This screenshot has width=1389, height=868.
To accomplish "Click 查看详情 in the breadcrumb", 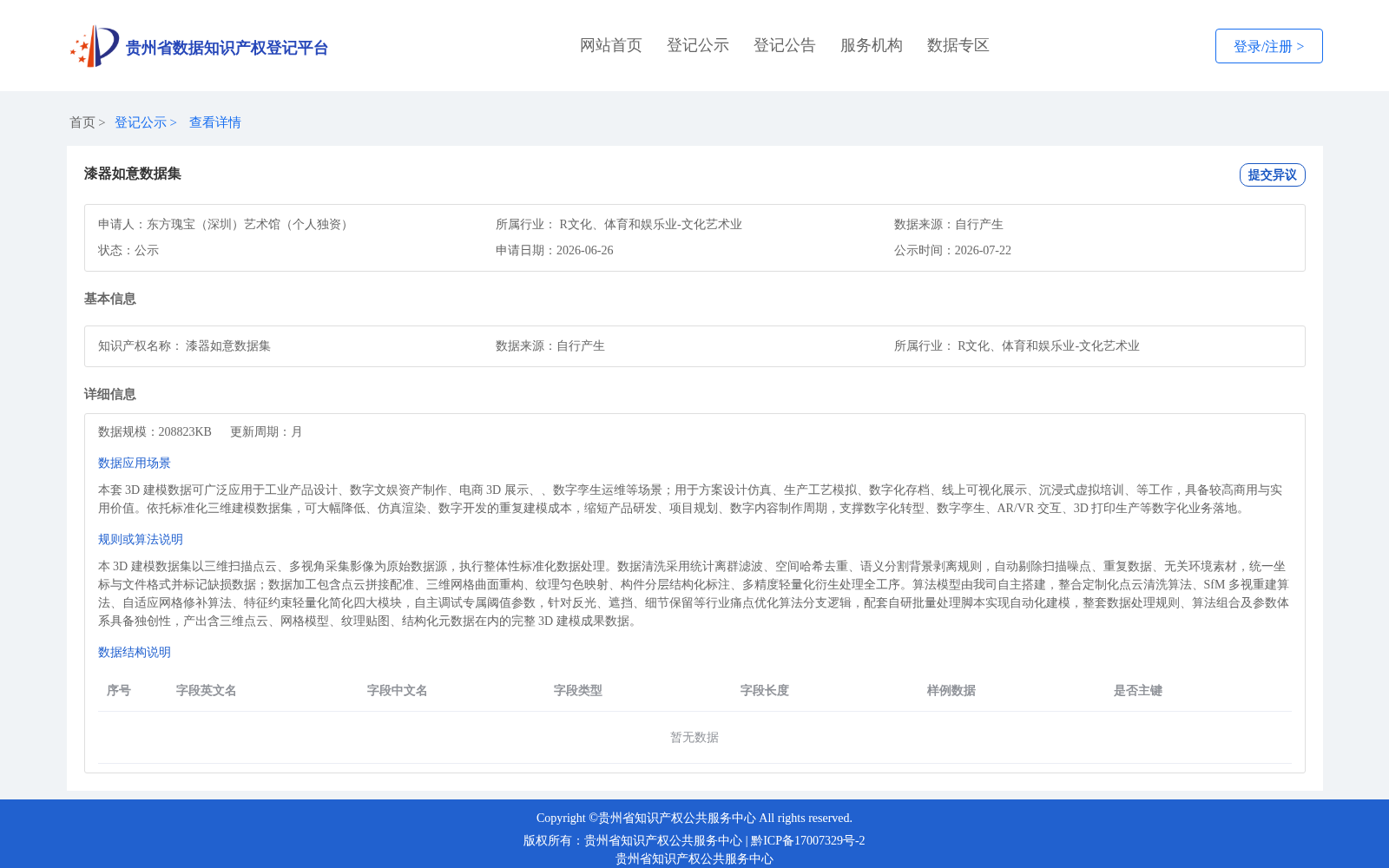I will 215,122.
